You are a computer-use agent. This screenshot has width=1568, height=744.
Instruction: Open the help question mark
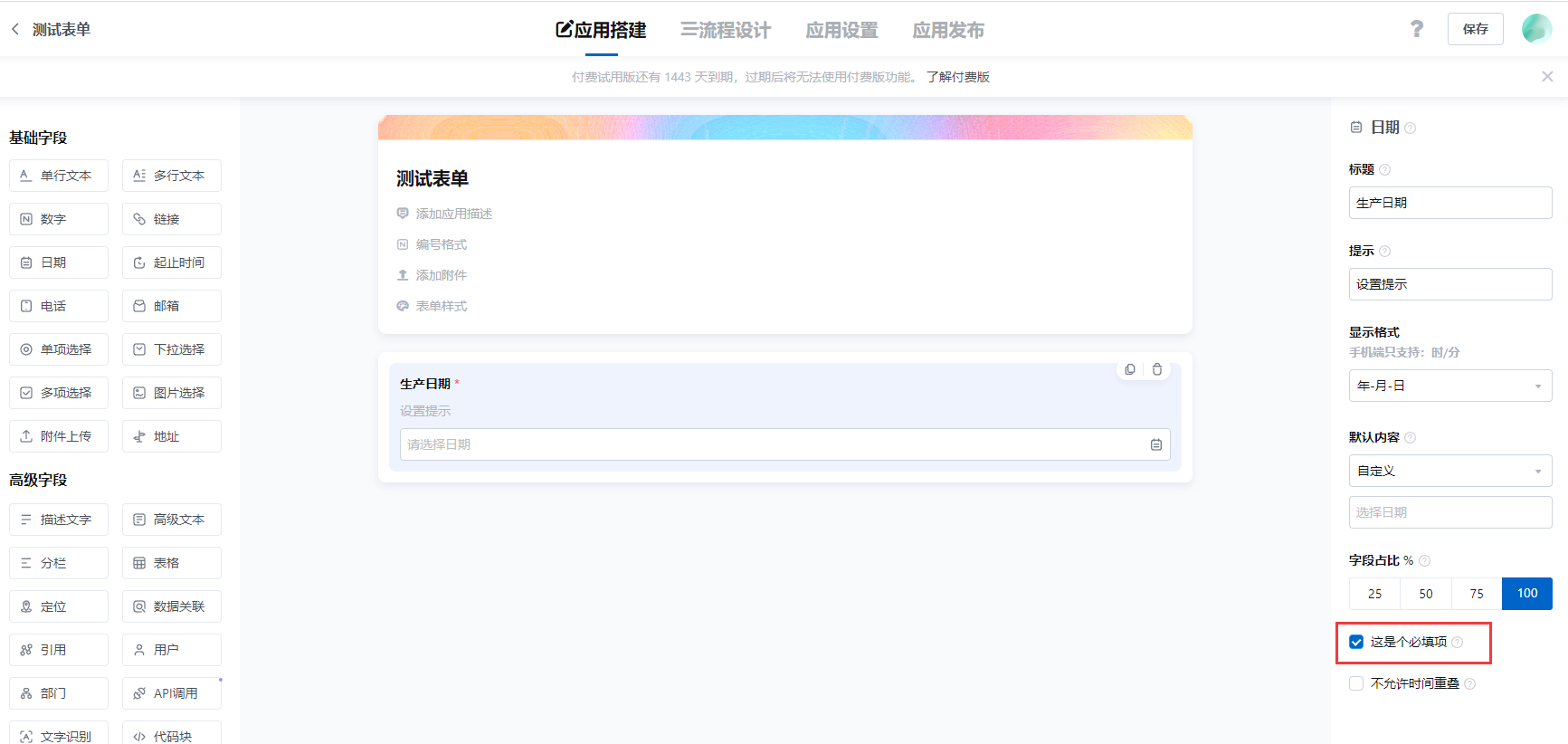(1417, 29)
